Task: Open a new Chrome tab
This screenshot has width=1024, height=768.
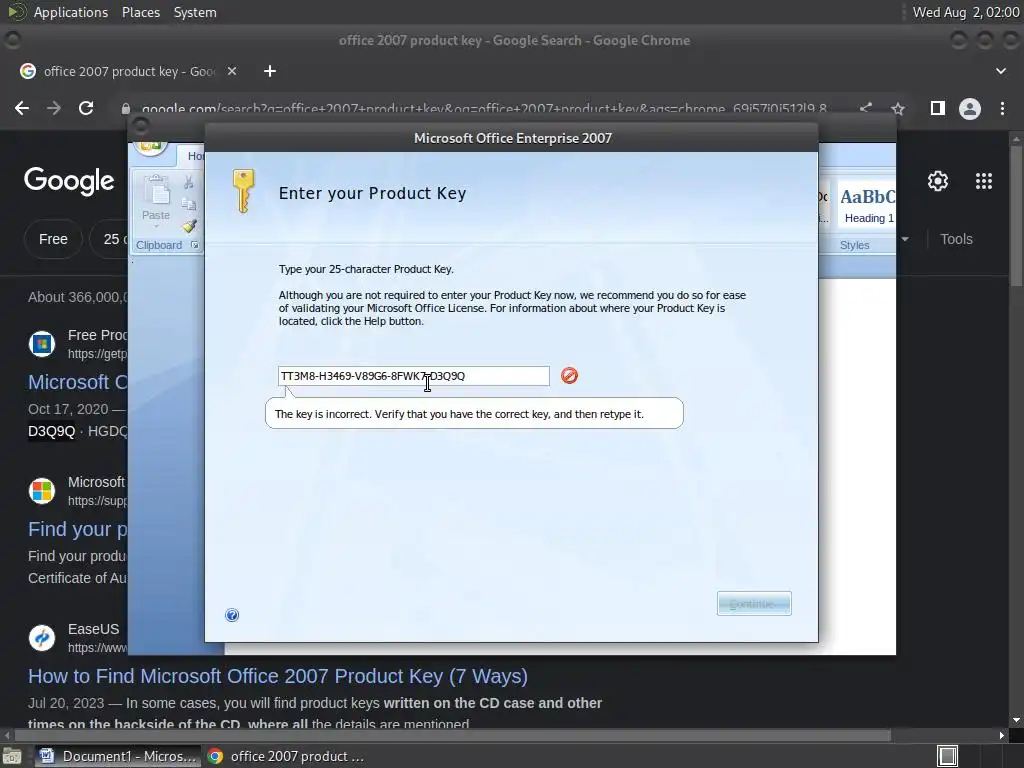Action: coord(270,71)
